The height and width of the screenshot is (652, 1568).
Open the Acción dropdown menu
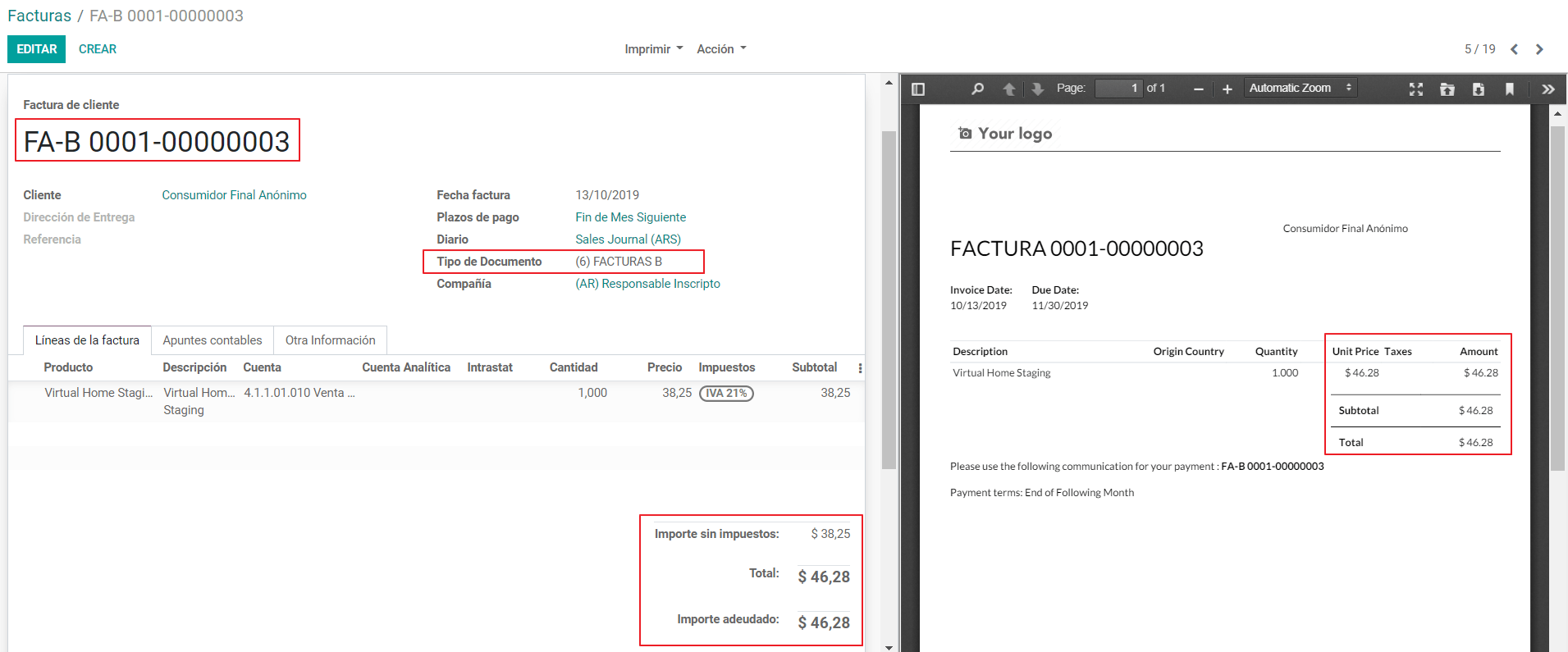(x=721, y=49)
